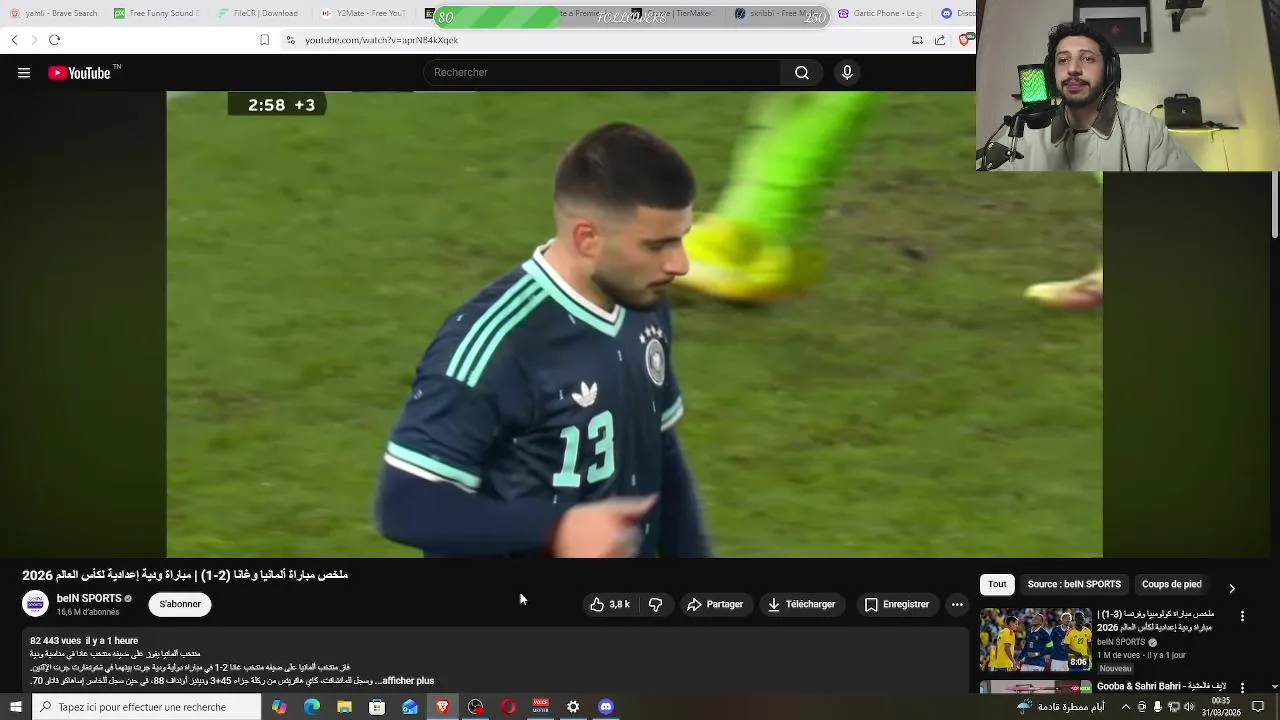The height and width of the screenshot is (720, 1280).
Task: Open the Opera taskbar icon
Action: pyautogui.click(x=508, y=707)
